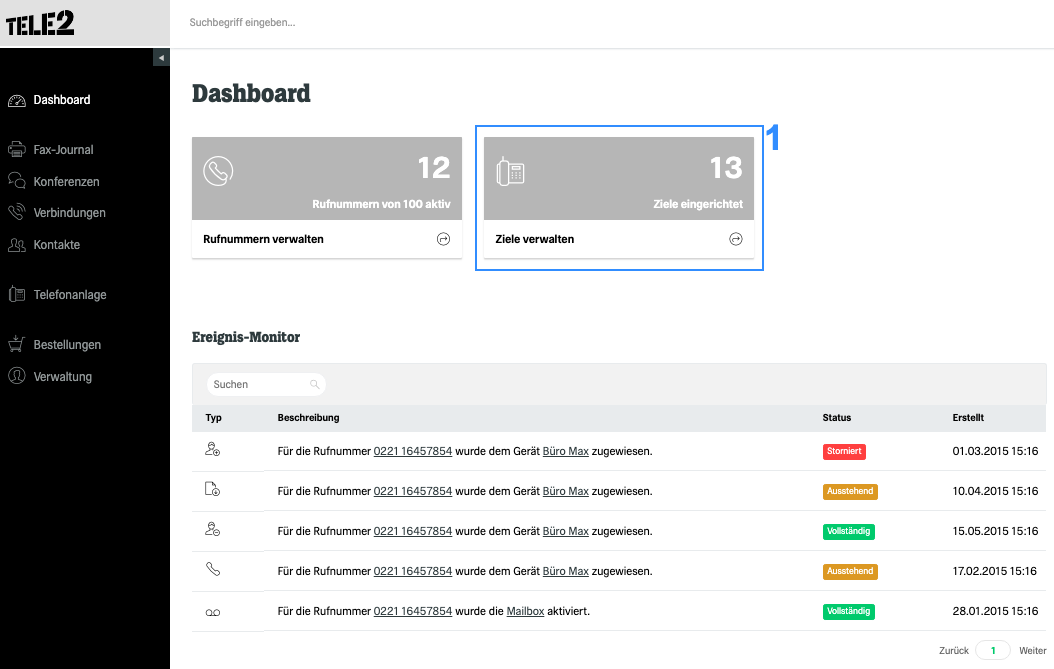Click document type icon in 10.04.2015 row
This screenshot has height=669, width=1054.
click(212, 489)
